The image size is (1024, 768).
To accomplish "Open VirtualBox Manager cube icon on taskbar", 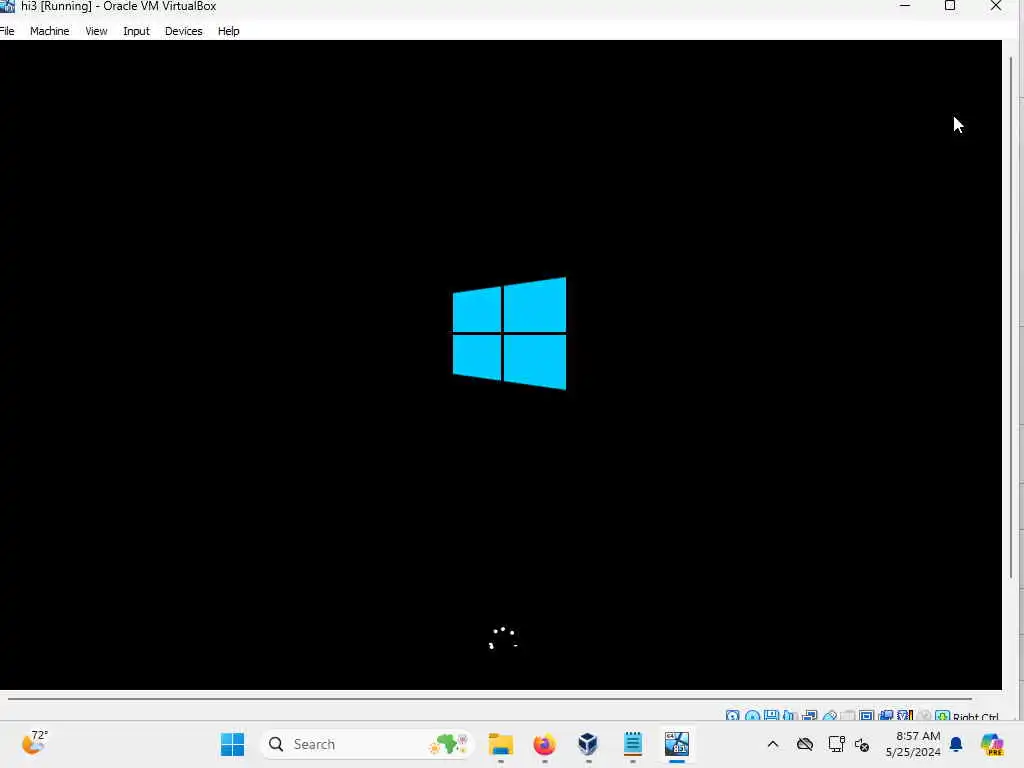I will pyautogui.click(x=588, y=744).
